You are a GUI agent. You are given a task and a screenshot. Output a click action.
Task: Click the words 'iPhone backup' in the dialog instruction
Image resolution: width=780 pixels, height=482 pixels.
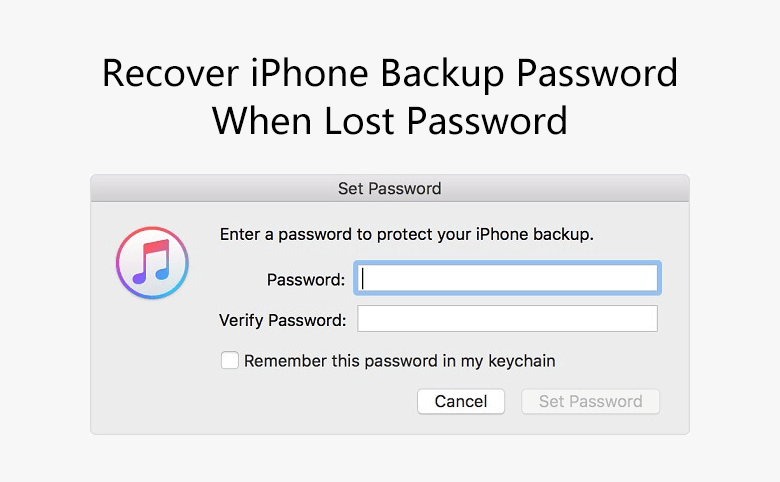(535, 234)
